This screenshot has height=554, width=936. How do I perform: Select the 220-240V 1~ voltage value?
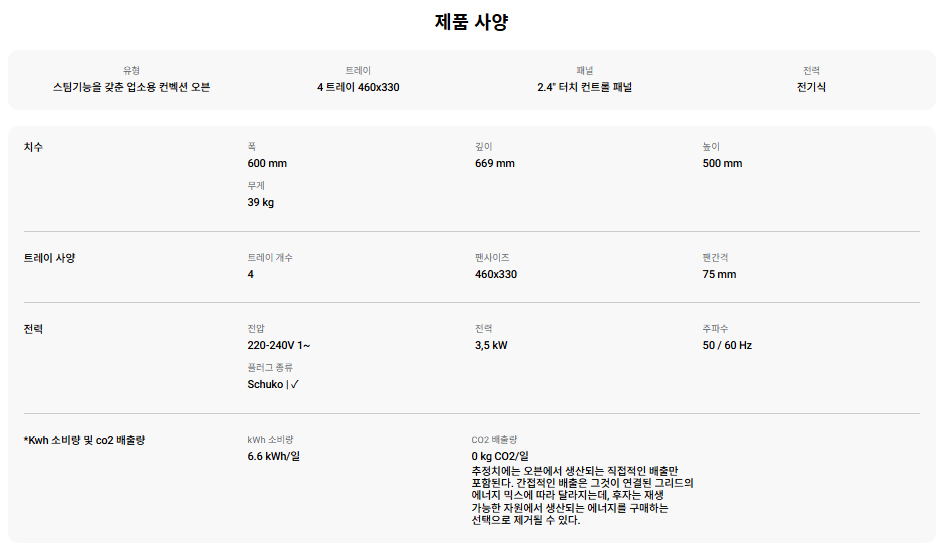pyautogui.click(x=279, y=345)
